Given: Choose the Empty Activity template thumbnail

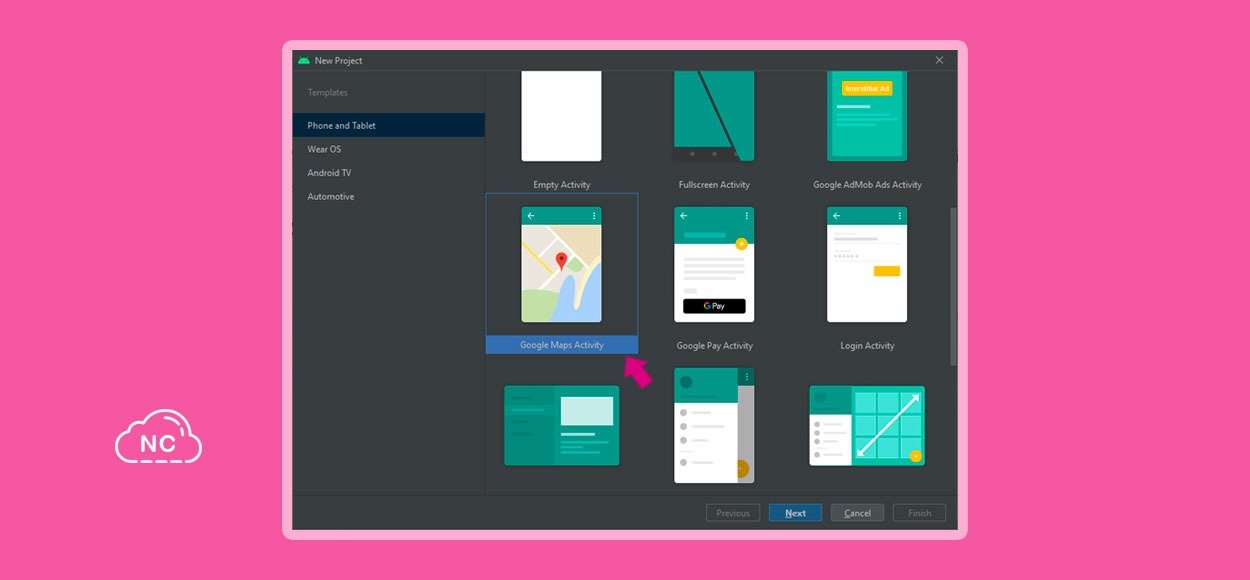Looking at the screenshot, I should 561,115.
